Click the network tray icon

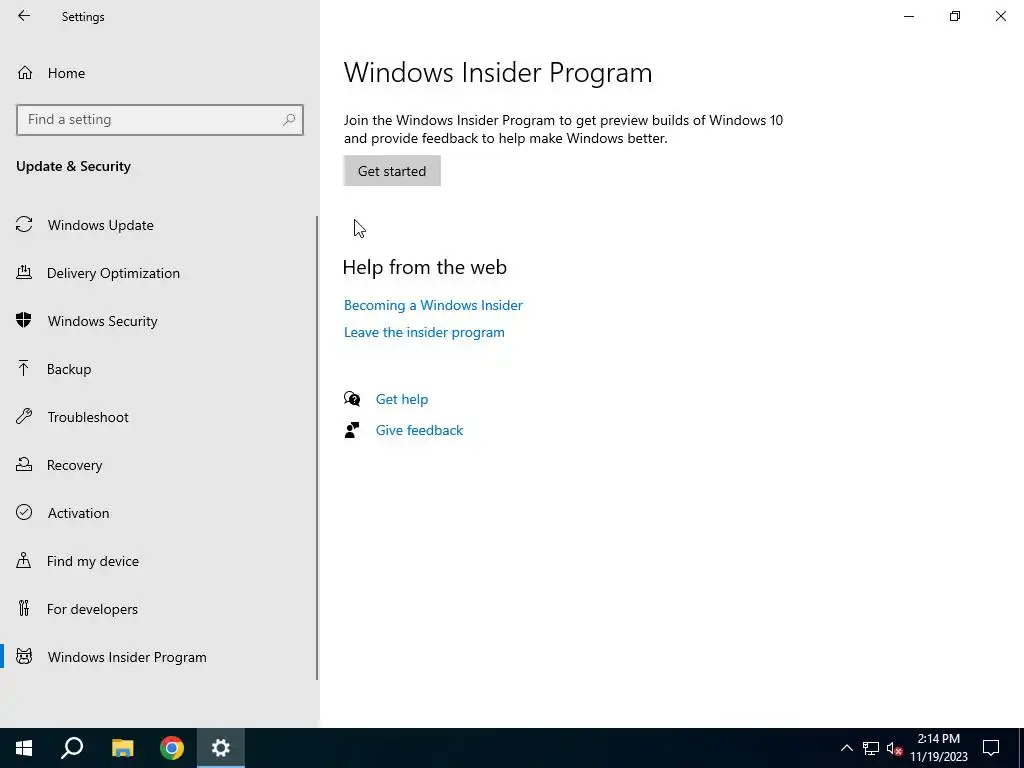click(871, 748)
